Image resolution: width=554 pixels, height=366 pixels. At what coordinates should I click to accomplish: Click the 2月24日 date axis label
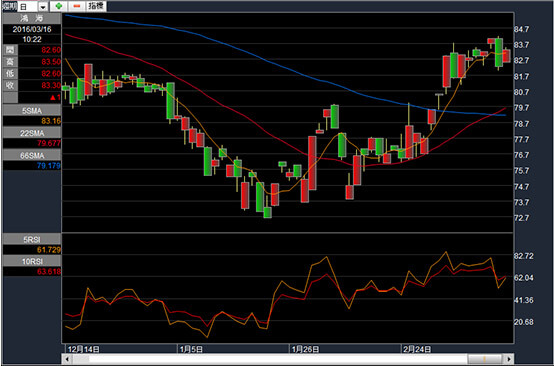[x=417, y=349]
